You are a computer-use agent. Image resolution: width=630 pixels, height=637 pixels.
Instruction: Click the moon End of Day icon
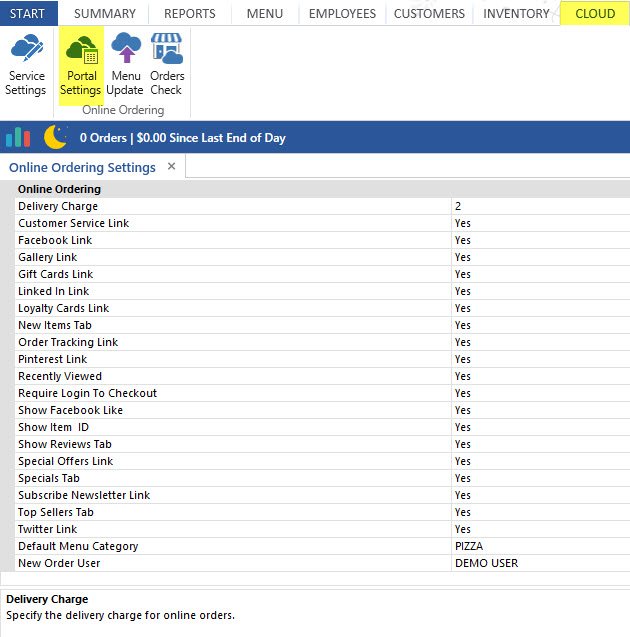coord(55,137)
